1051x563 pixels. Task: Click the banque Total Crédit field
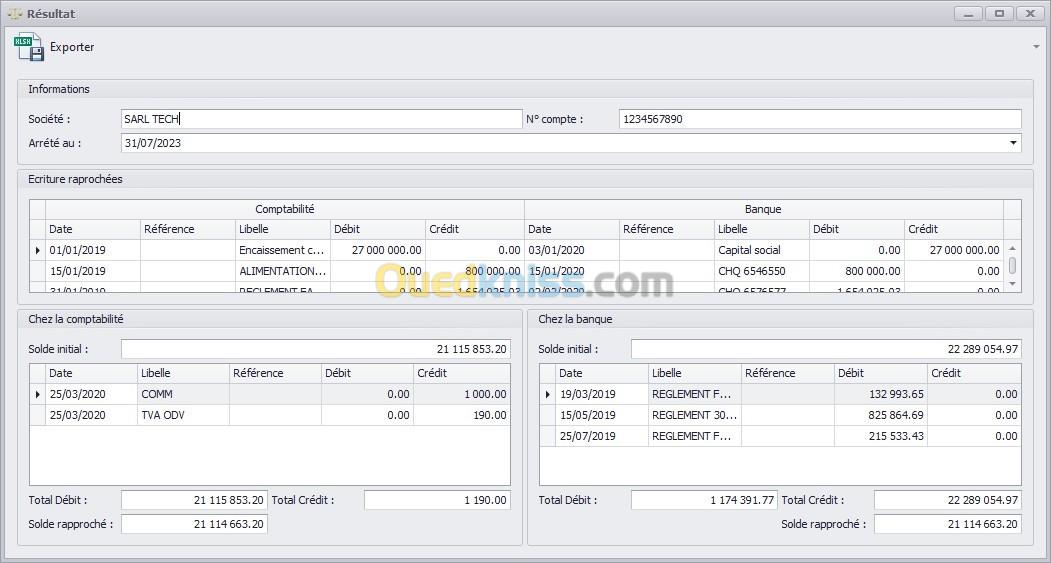(x=947, y=500)
